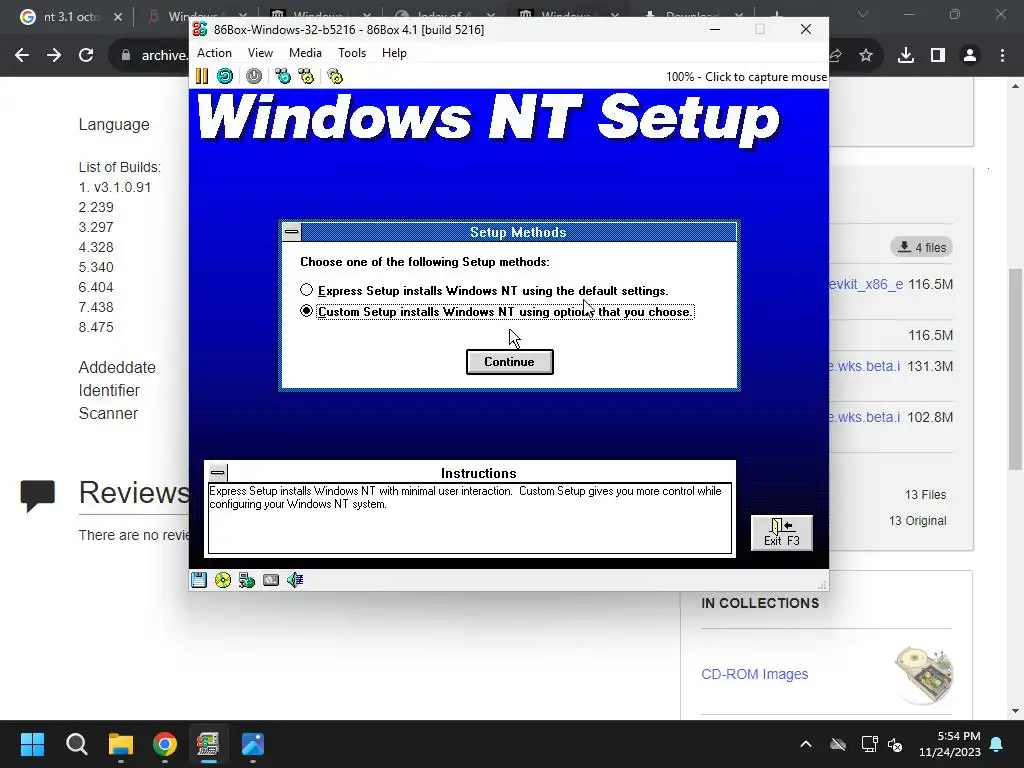Click the 86Box title bar app icon

click(x=200, y=29)
